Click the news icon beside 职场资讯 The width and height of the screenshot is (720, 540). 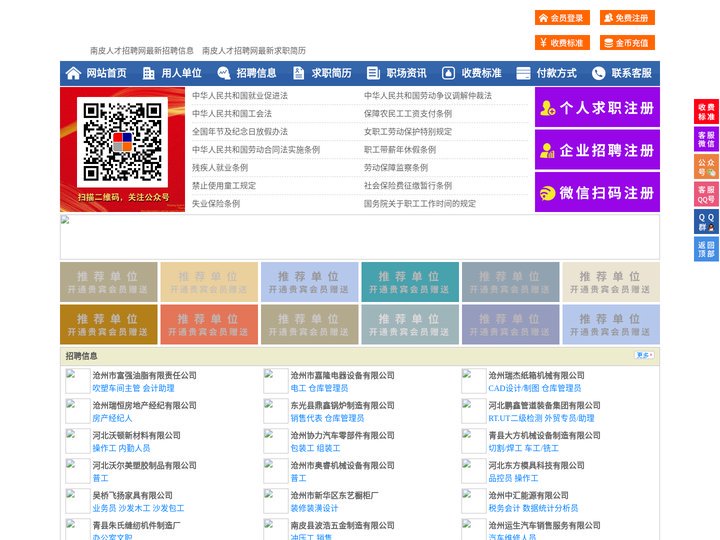point(373,73)
